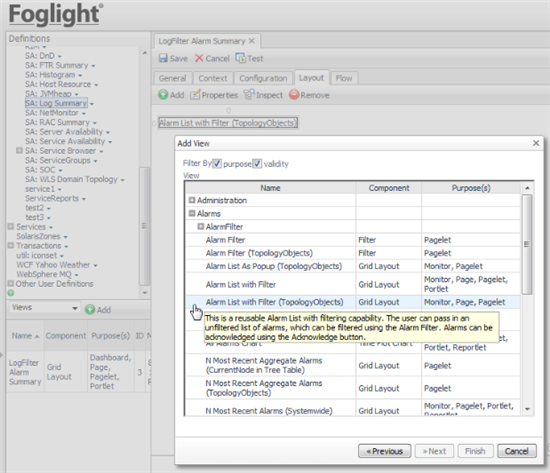The height and width of the screenshot is (473, 550).
Task: Open the Views dropdown
Action: pos(44,308)
